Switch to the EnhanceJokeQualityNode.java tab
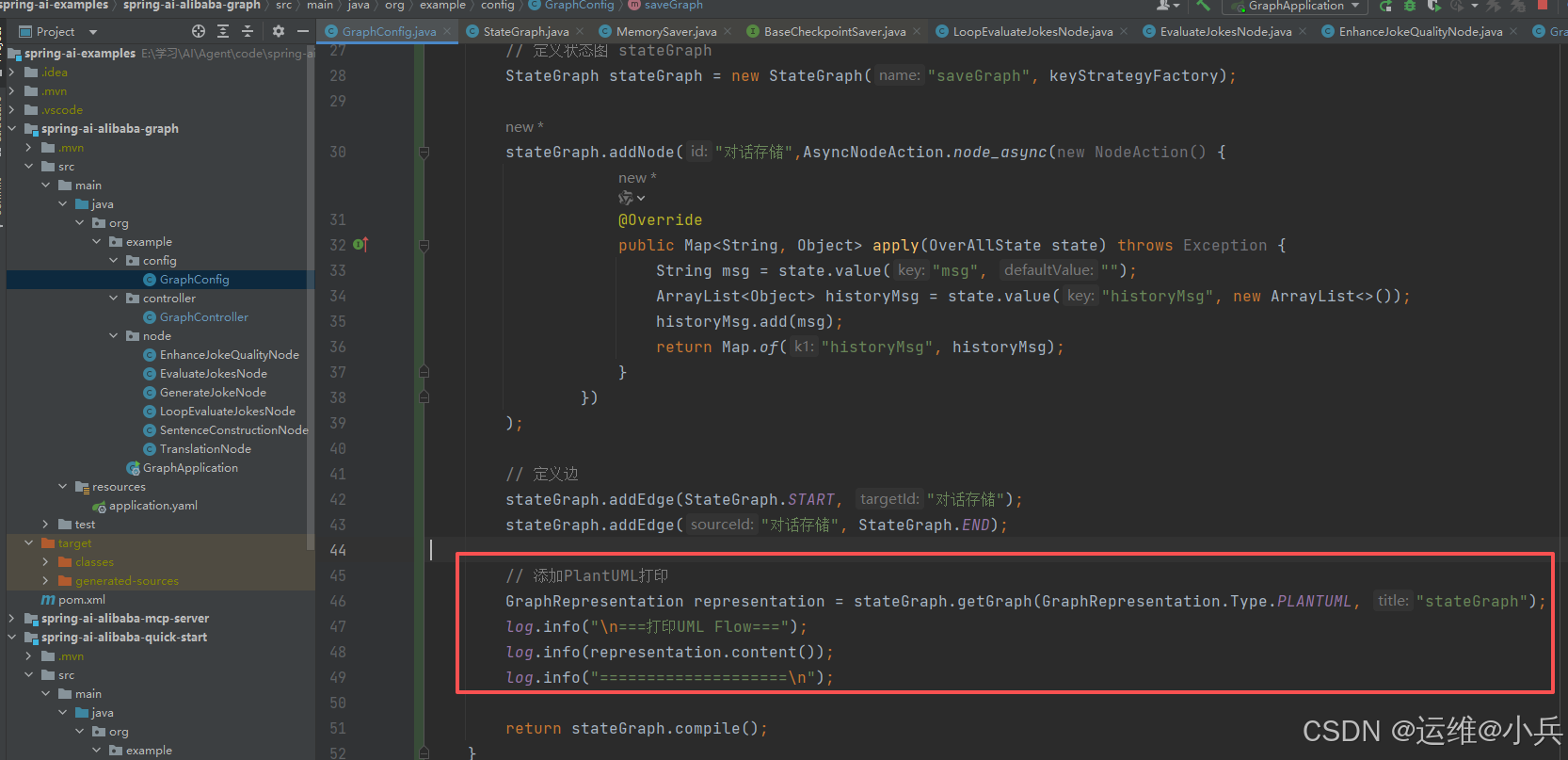This screenshot has height=760, width=1568. [1420, 31]
